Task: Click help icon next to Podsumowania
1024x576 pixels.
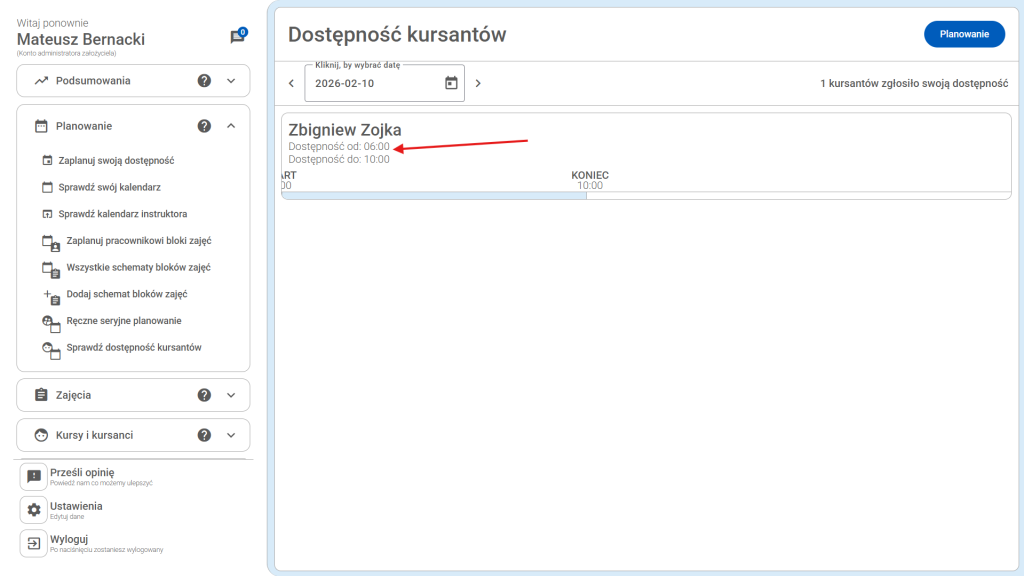Action: click(204, 81)
